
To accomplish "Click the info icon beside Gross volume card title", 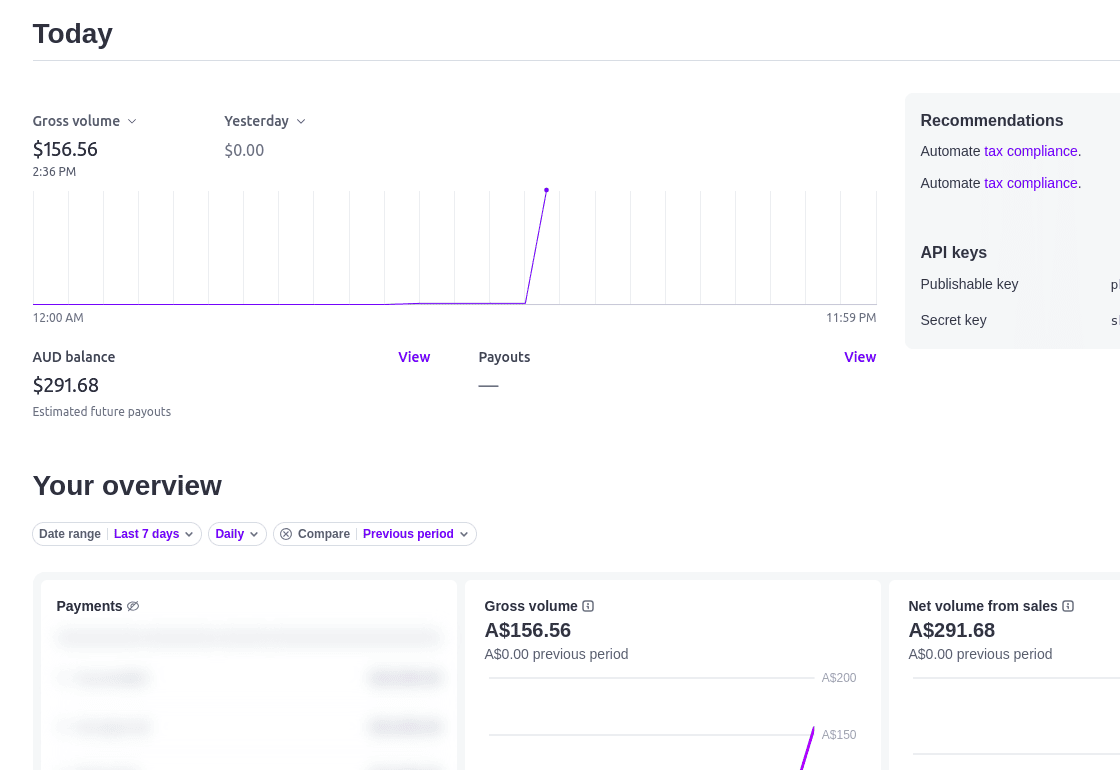I will [x=588, y=606].
